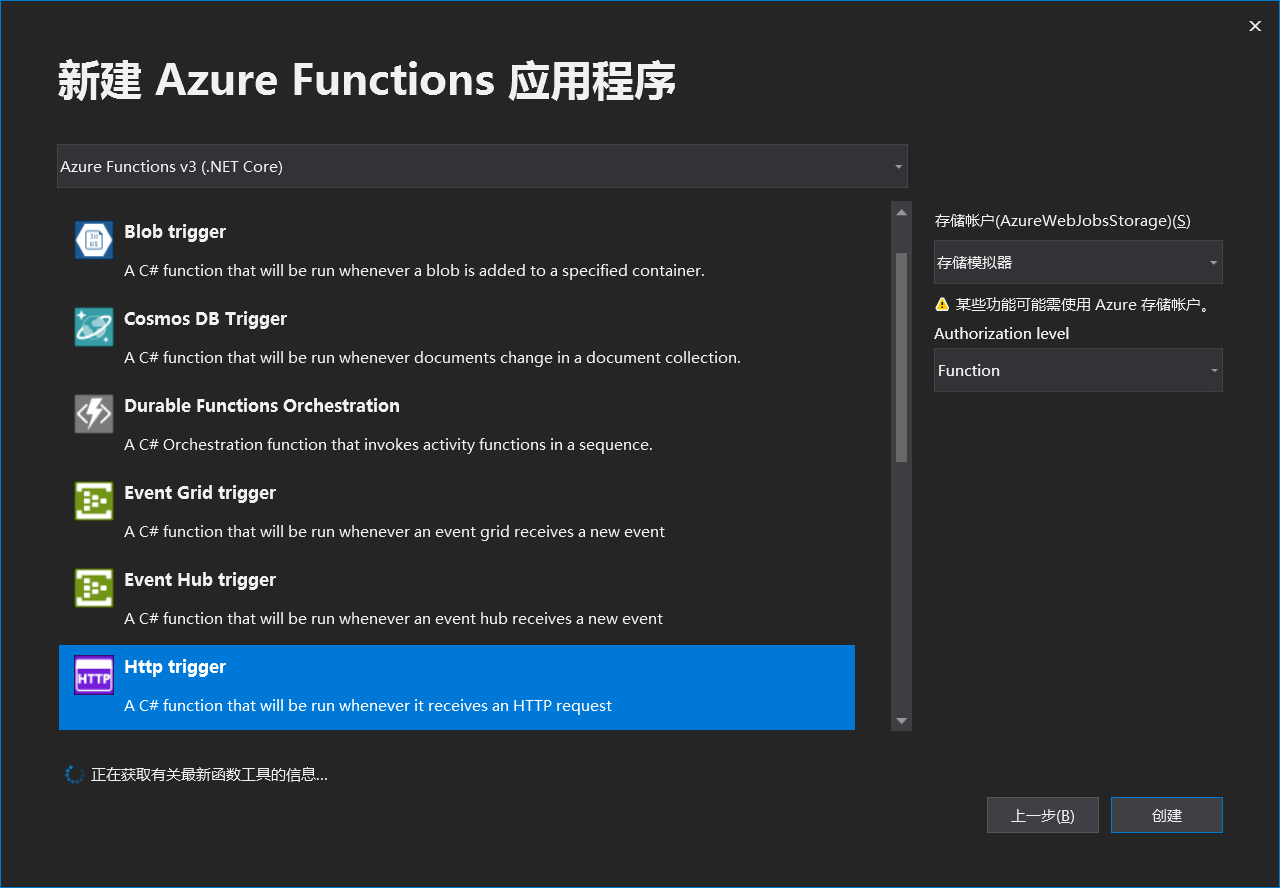Click the loading spinner icon
This screenshot has height=888, width=1280.
coord(74,774)
